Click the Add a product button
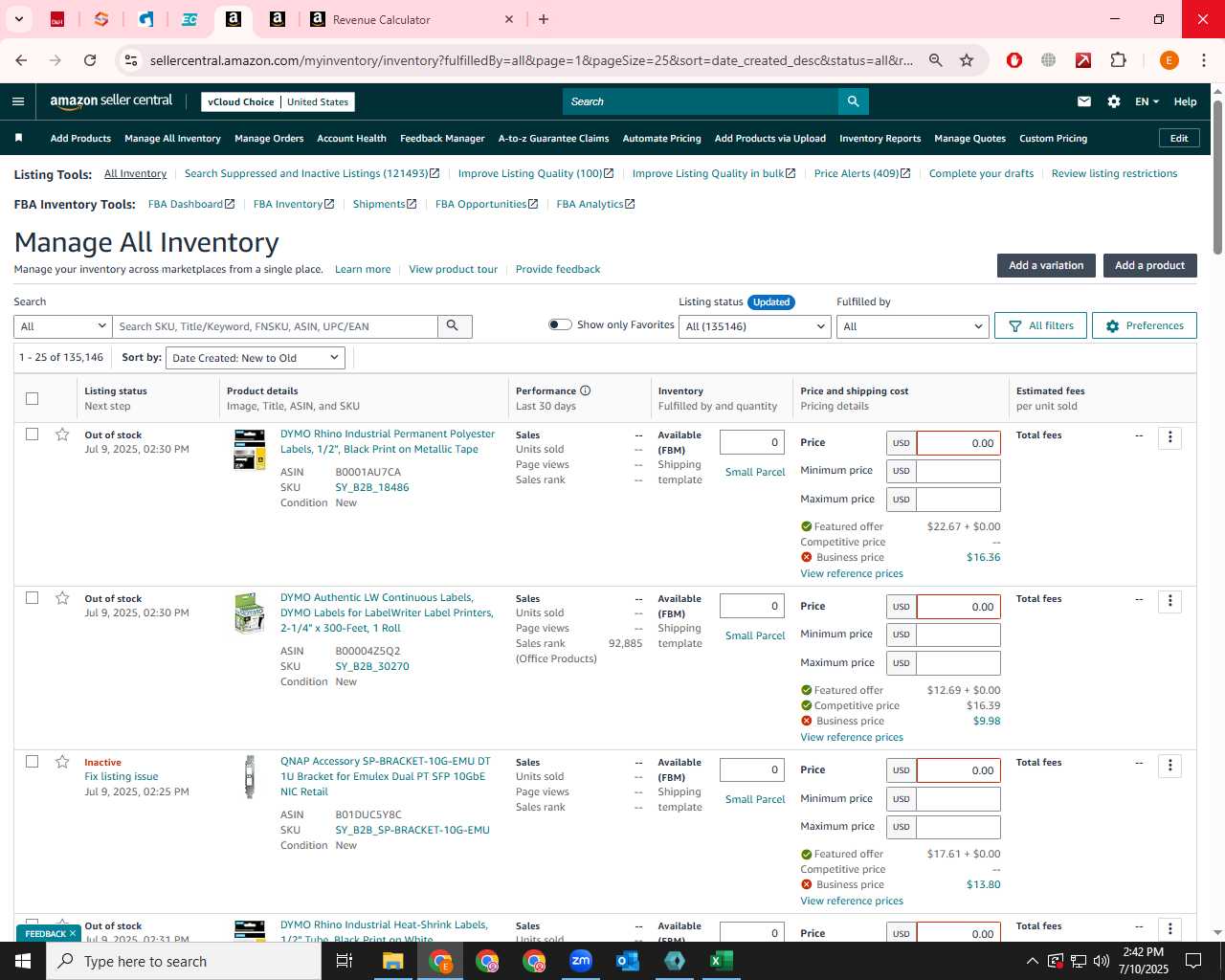Screen dimensions: 1225x980 [x=1149, y=265]
